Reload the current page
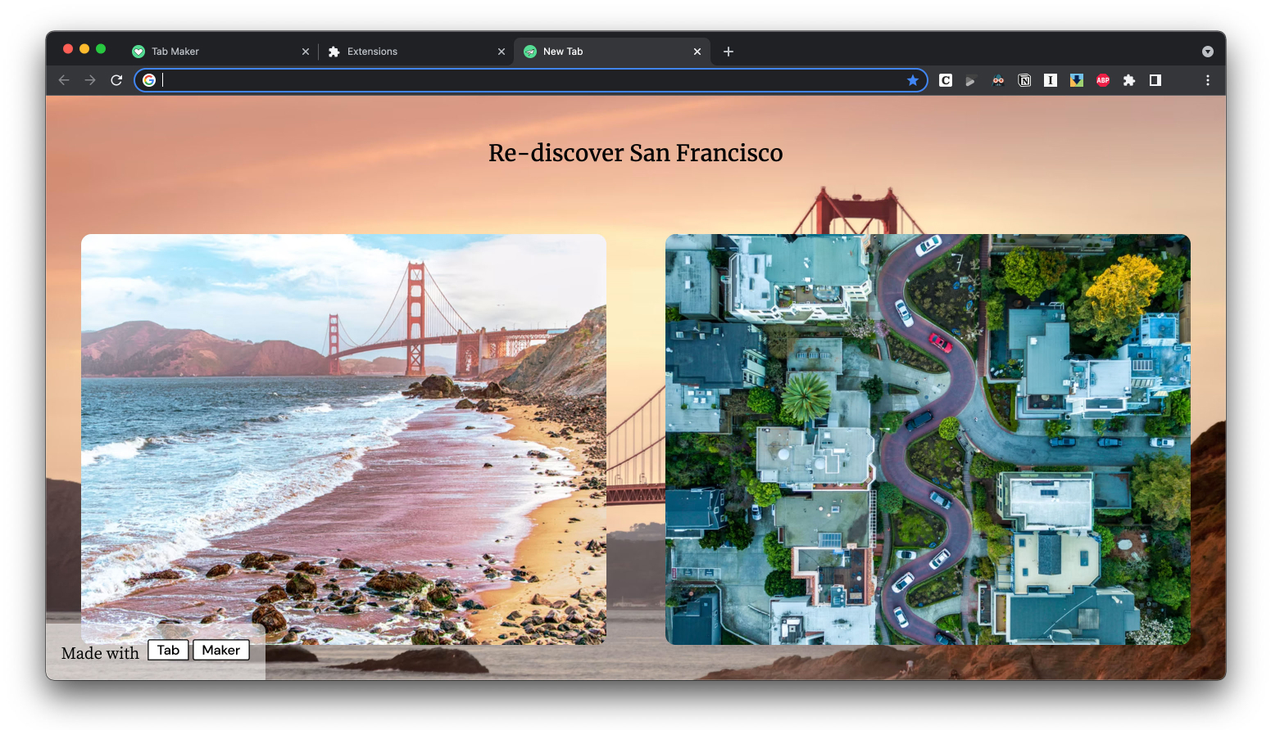1280x730 pixels. [x=116, y=80]
